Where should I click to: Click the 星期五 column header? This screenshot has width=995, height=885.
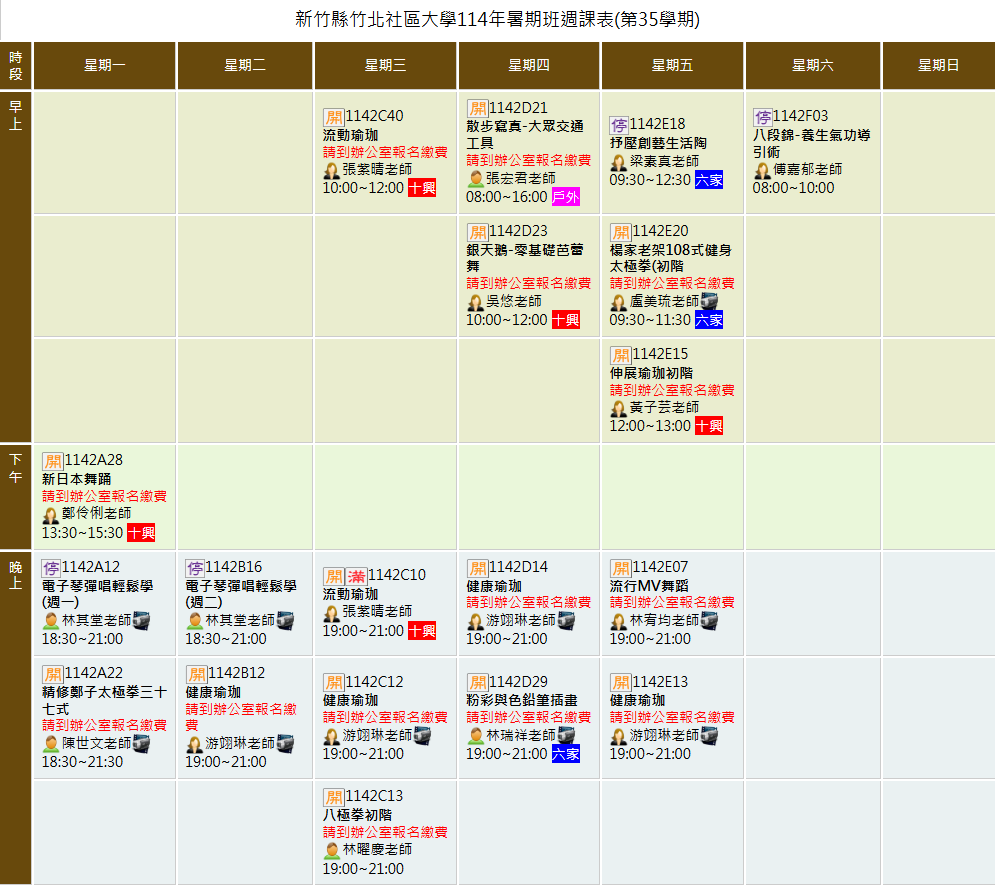click(672, 65)
